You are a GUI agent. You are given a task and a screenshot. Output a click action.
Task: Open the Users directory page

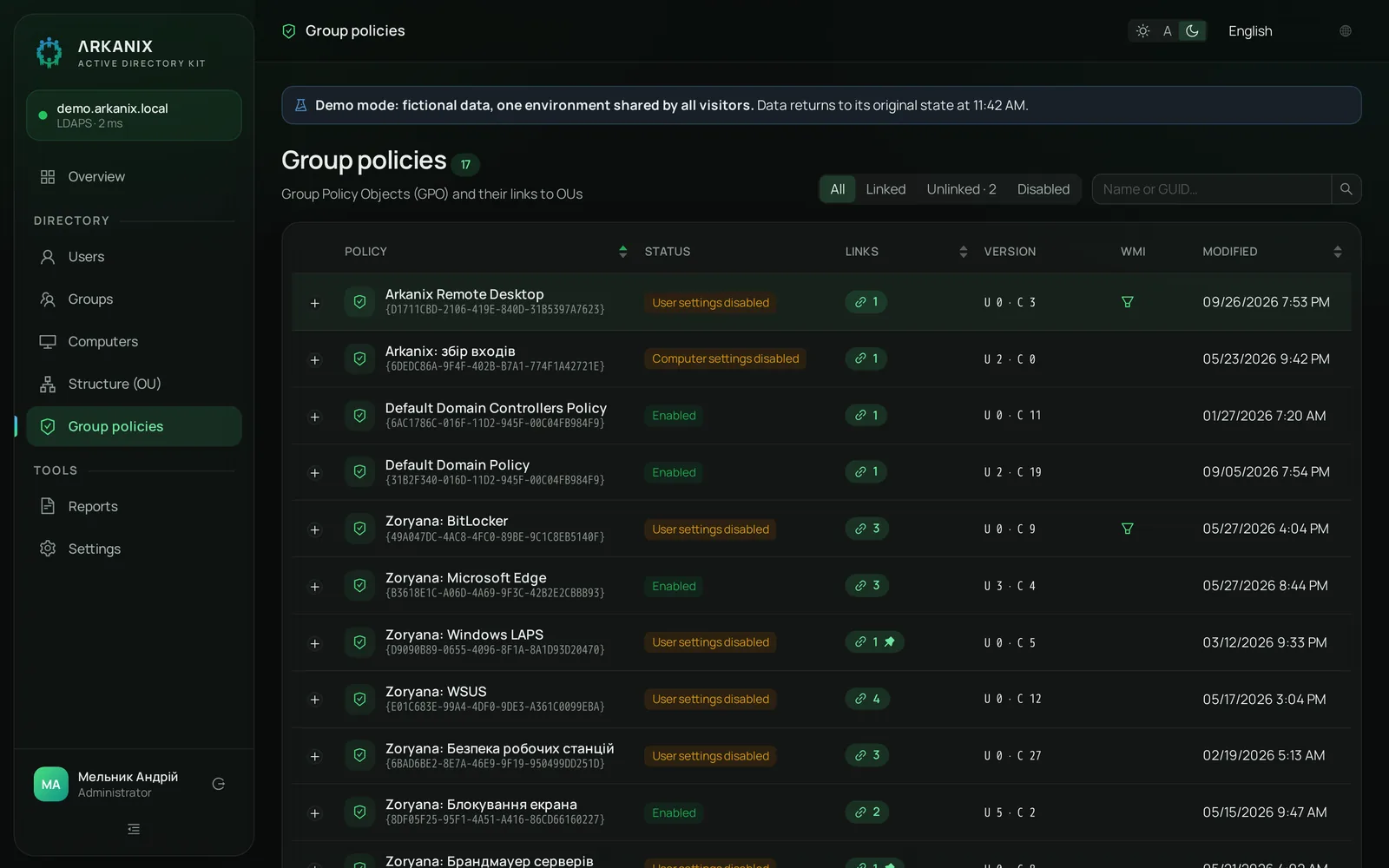click(x=134, y=257)
